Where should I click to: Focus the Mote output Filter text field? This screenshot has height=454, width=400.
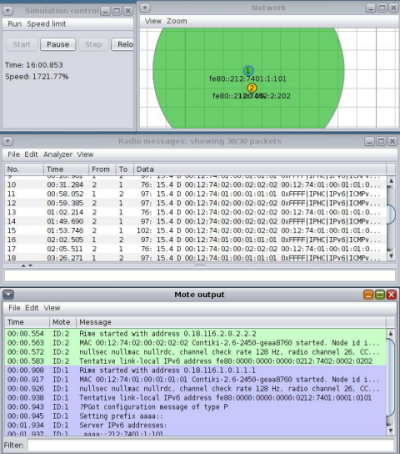211,445
